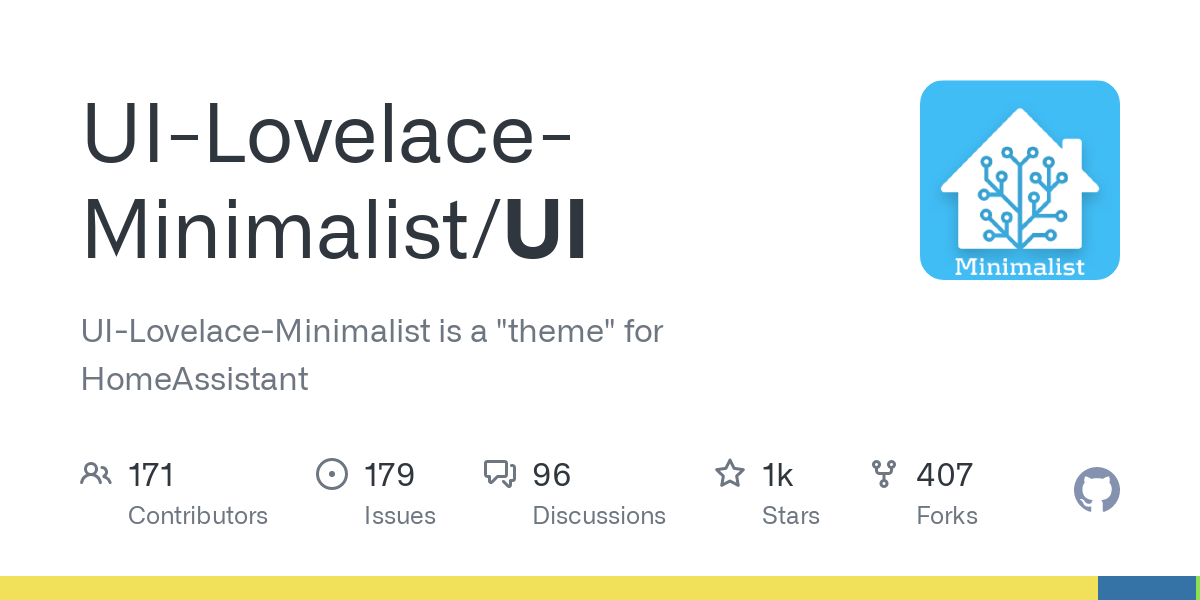Open the 96 discussions count
Image resolution: width=1200 pixels, height=600 pixels.
[x=552, y=475]
